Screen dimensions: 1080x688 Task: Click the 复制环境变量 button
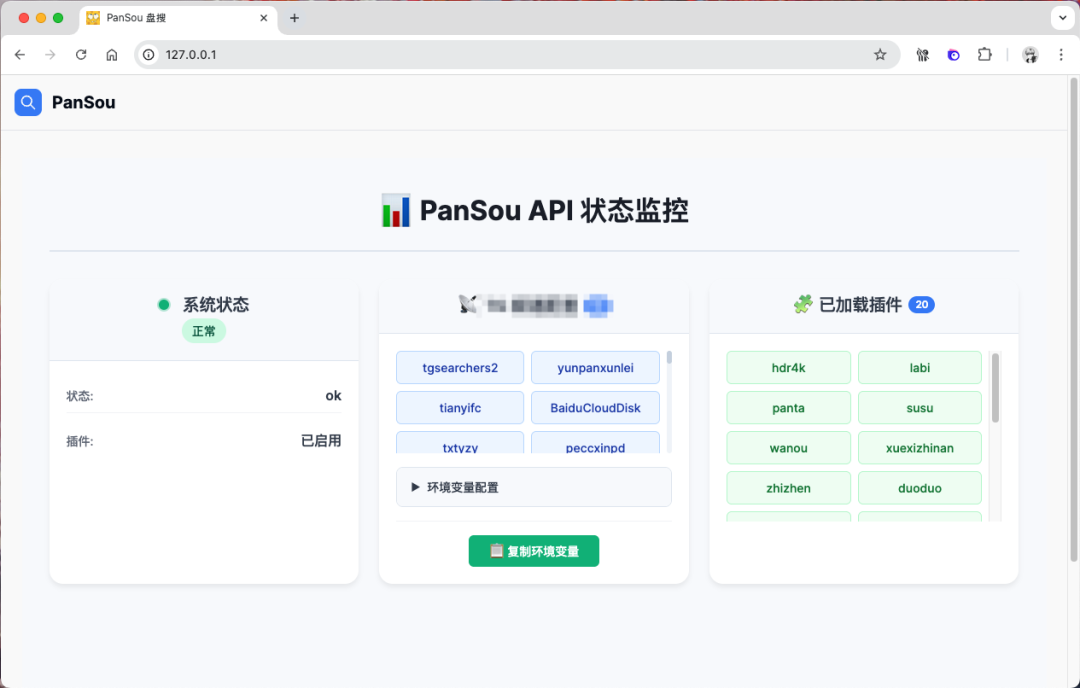(x=533, y=551)
